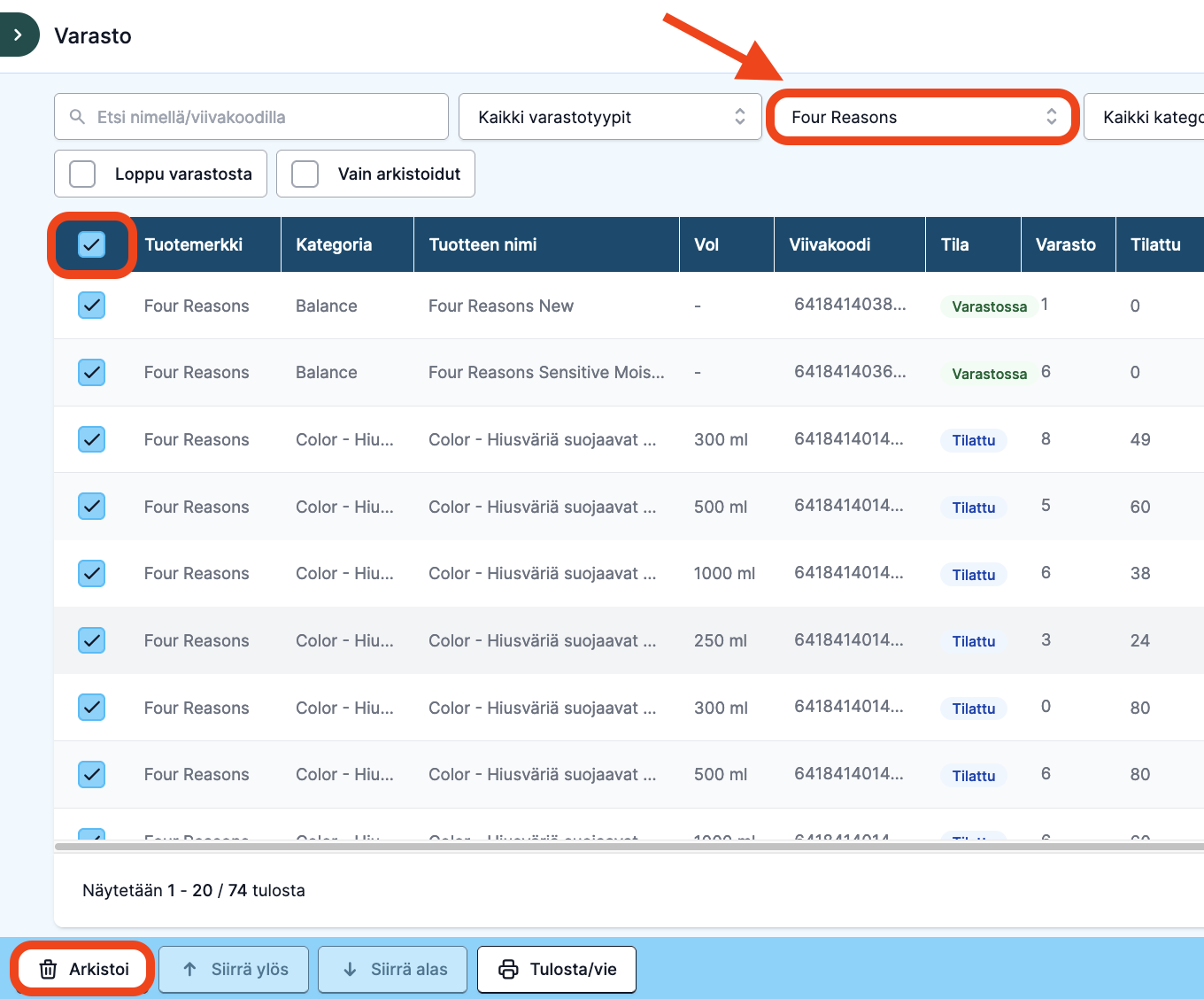Click the Siirrä ylös button
Screen dimensions: 1204x999
pos(234,969)
